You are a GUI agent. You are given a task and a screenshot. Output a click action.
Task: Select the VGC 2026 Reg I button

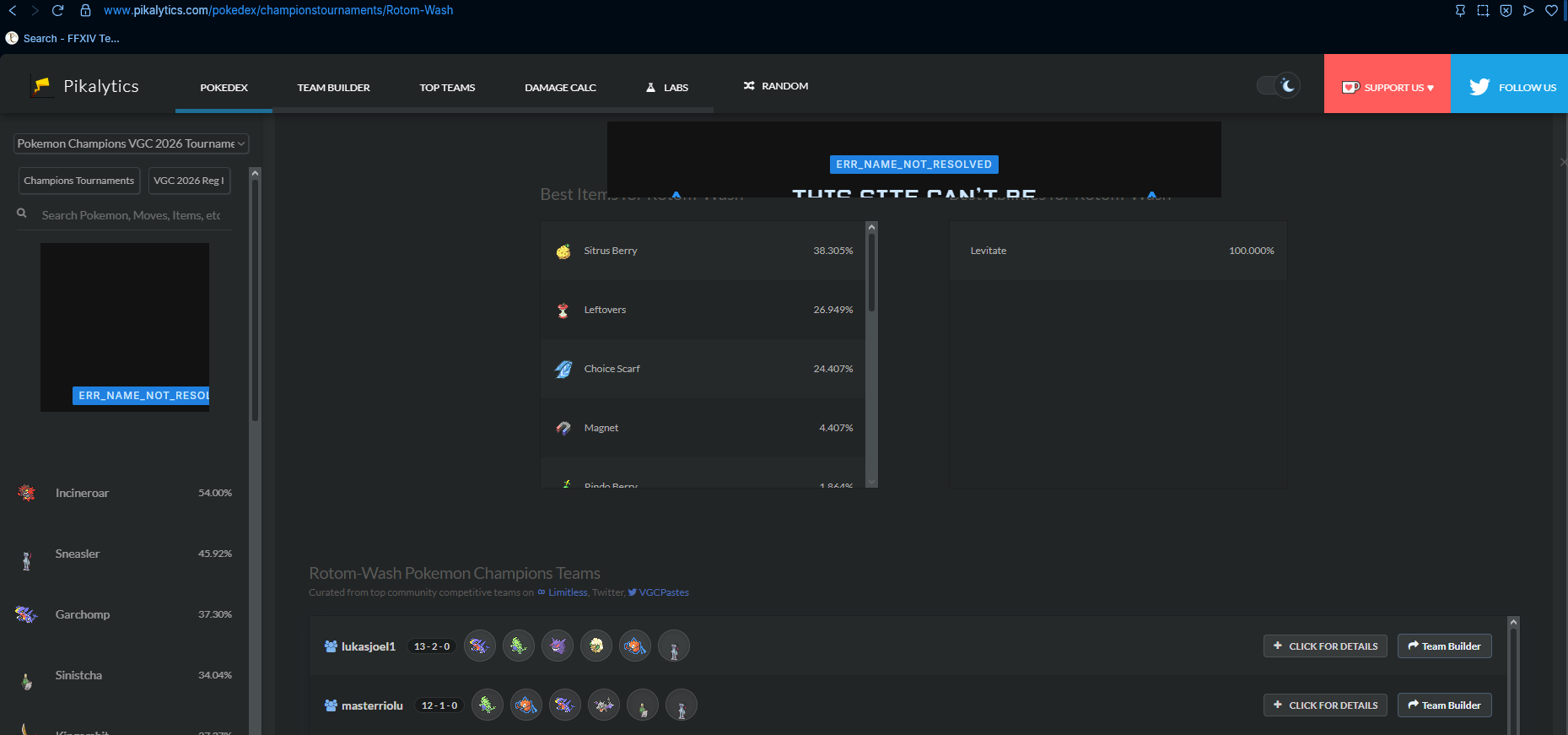[189, 181]
